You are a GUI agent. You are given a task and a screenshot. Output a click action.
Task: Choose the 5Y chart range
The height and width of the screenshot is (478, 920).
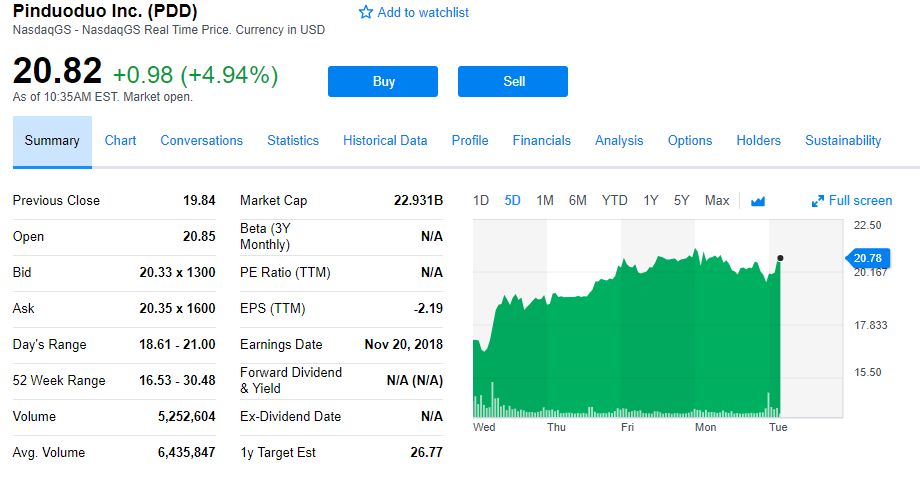click(x=682, y=201)
